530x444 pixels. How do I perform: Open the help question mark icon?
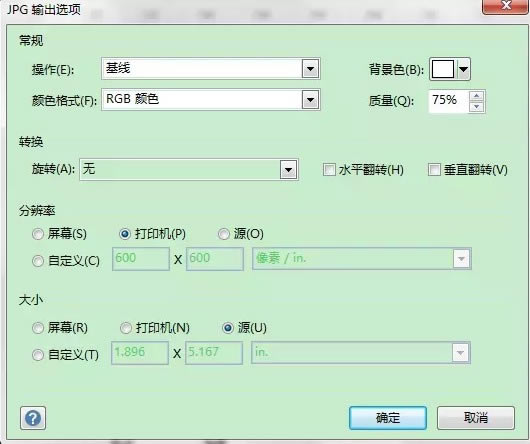pos(33,418)
